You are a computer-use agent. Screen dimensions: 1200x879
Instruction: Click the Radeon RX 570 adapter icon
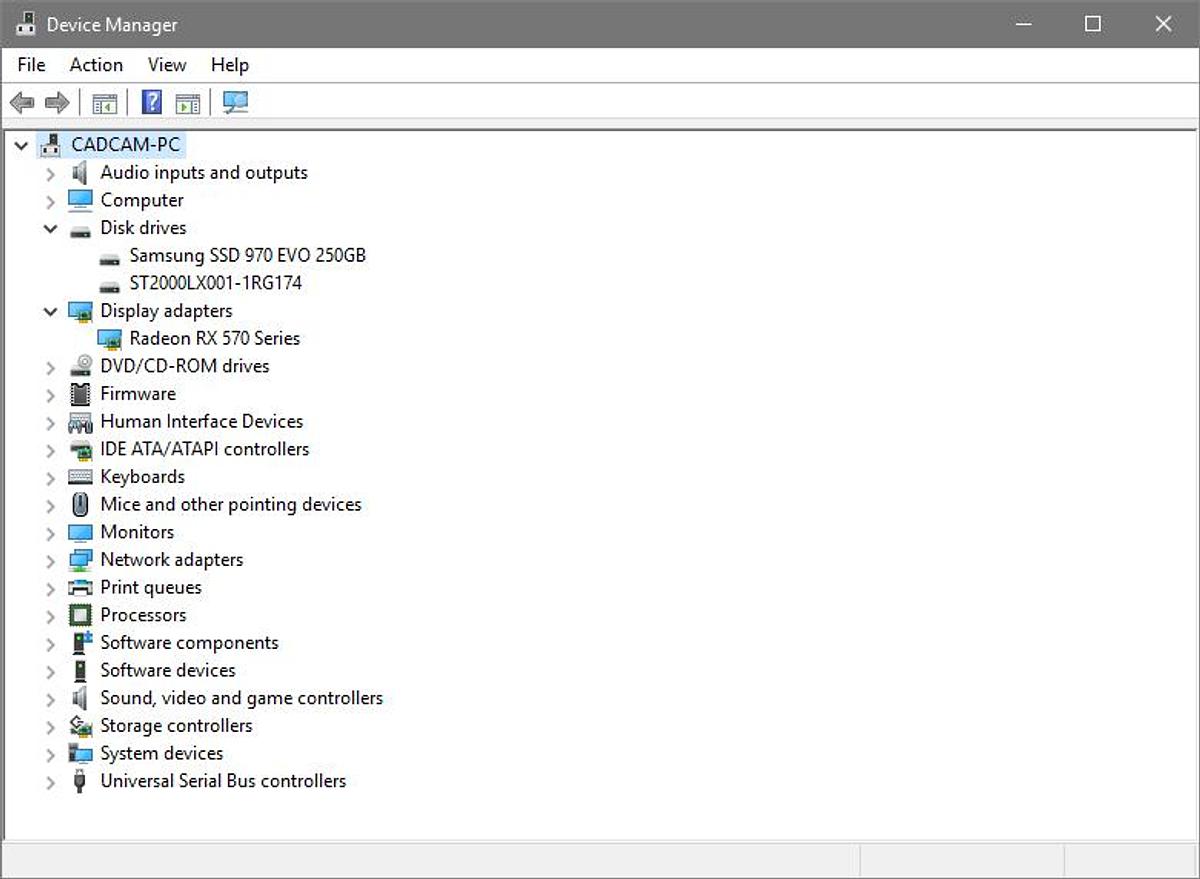click(110, 339)
